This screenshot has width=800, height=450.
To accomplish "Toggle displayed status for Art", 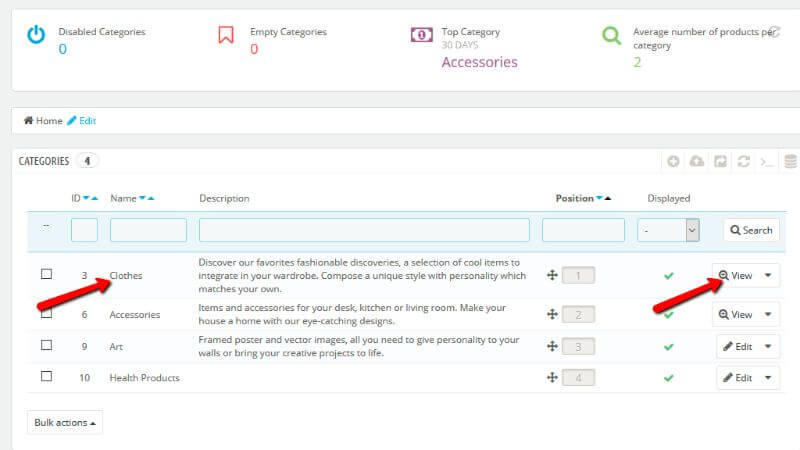I will pos(669,347).
